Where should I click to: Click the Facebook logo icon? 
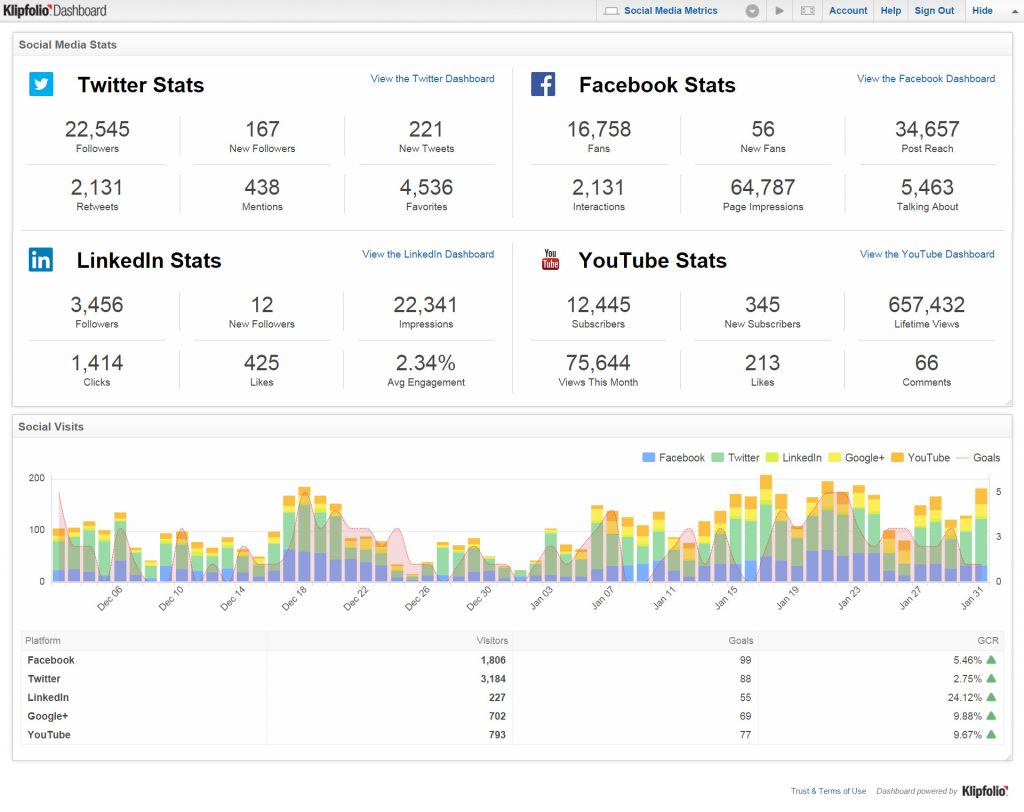click(x=542, y=84)
